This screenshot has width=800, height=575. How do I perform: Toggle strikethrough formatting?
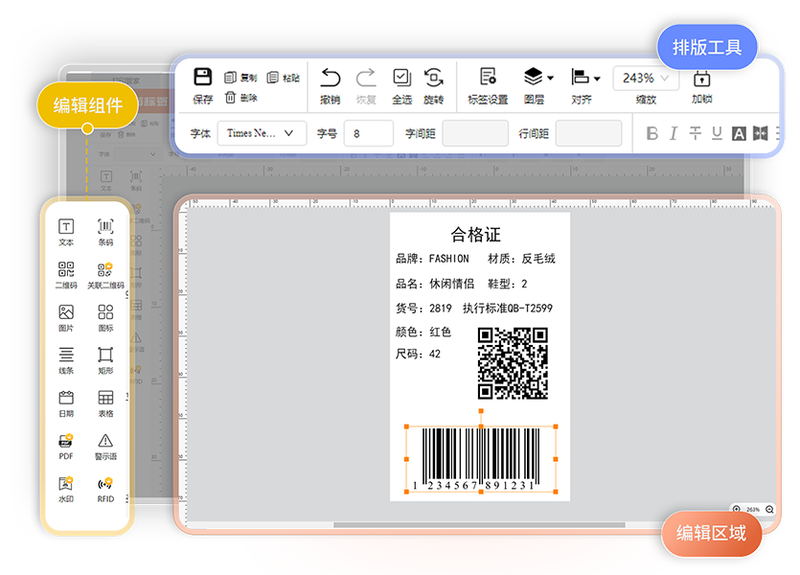click(x=695, y=133)
